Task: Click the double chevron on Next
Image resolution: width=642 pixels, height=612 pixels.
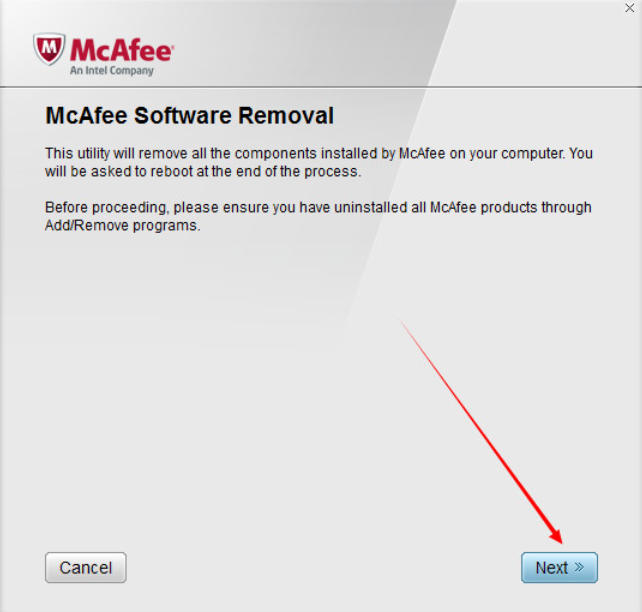Action: click(579, 567)
